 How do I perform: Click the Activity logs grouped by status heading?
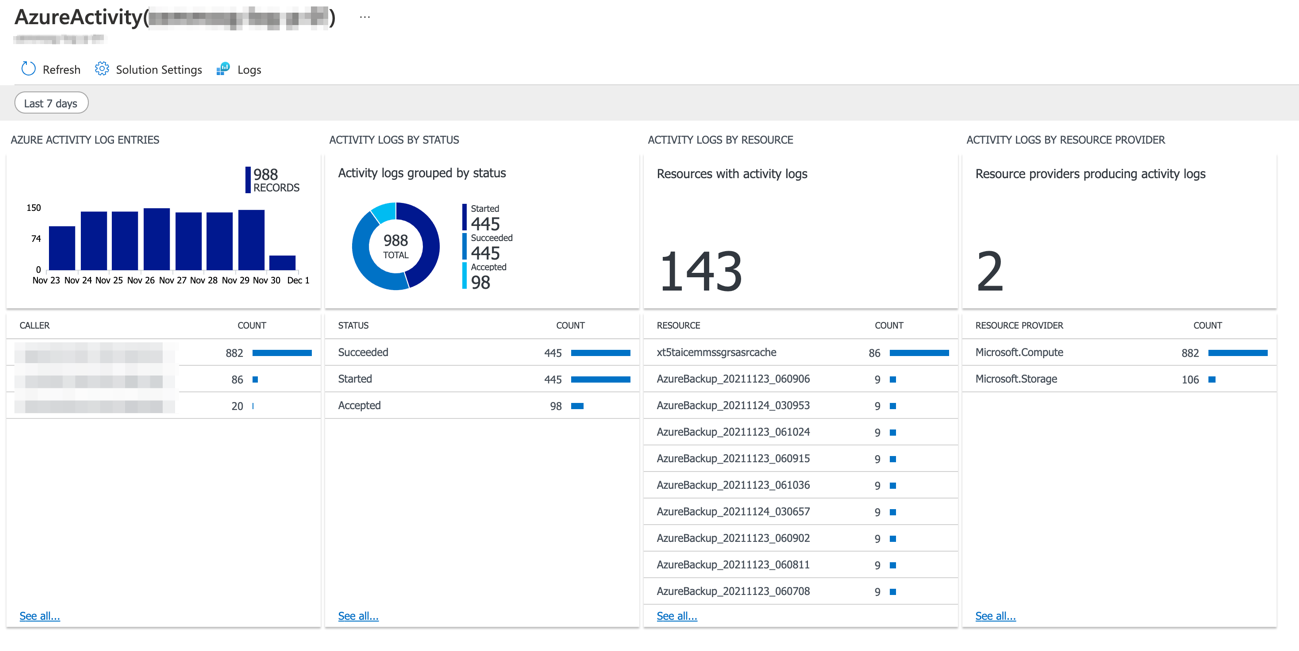pos(422,173)
